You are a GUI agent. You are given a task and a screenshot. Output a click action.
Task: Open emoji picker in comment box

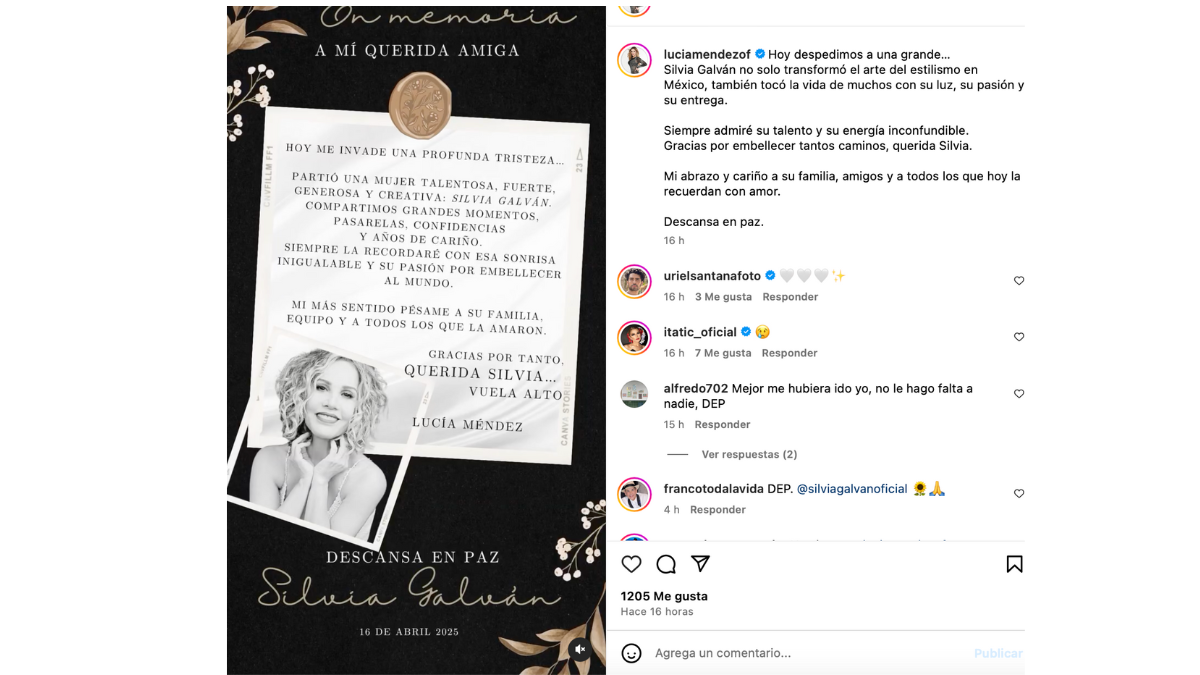[631, 653]
